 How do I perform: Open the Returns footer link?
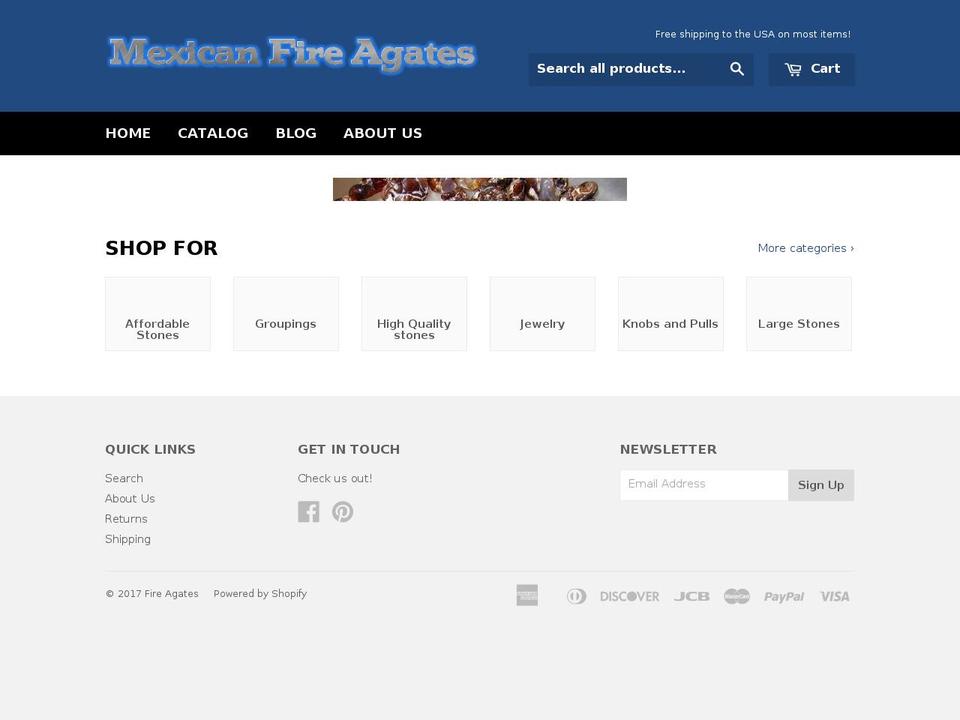tap(126, 519)
